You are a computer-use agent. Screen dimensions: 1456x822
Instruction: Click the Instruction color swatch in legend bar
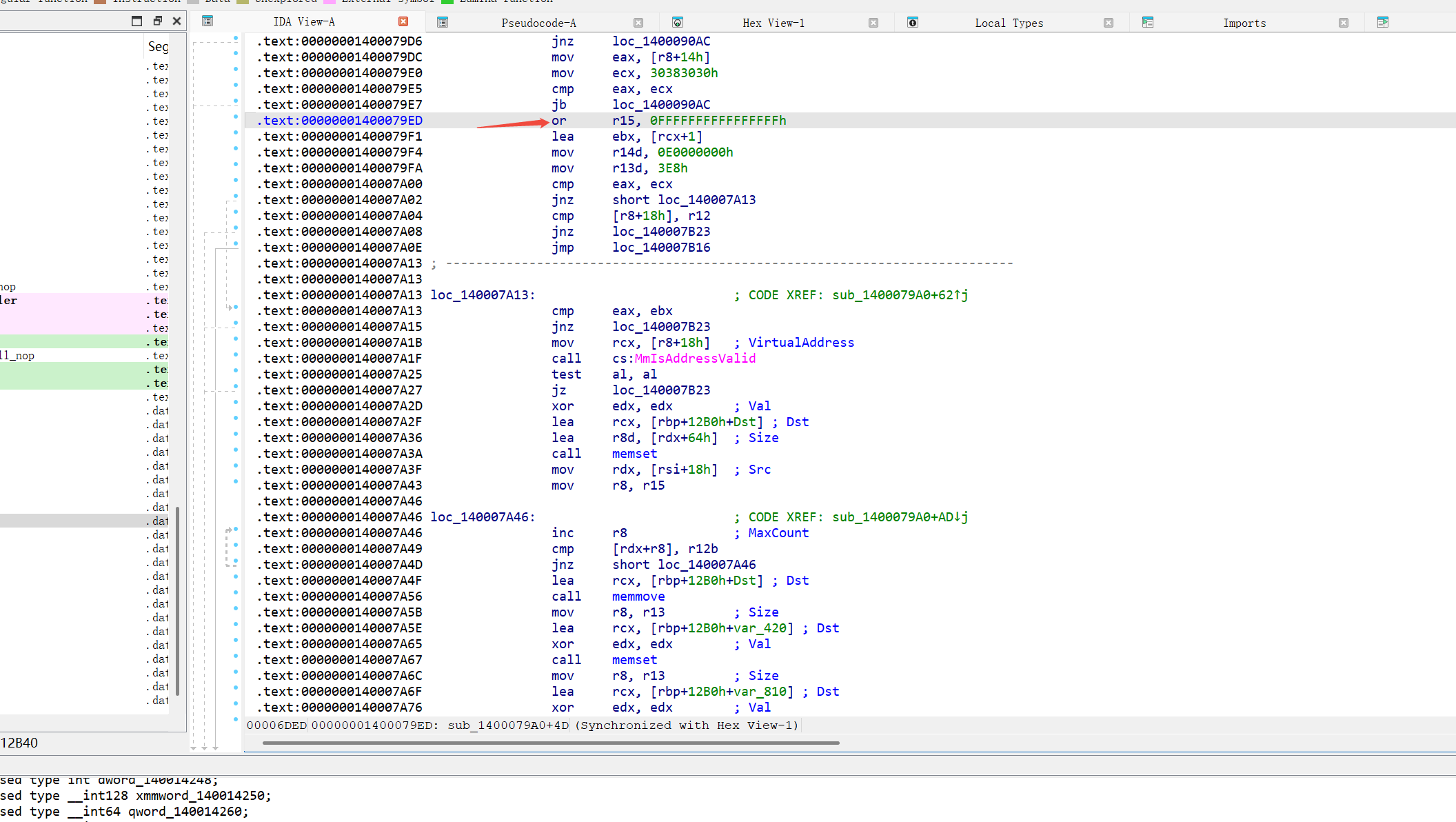point(100,1)
